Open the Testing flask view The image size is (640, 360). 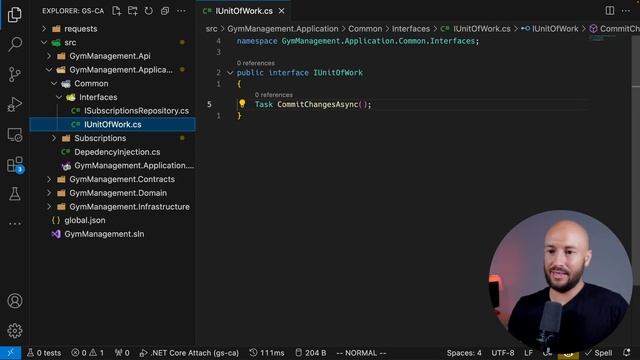coord(15,194)
